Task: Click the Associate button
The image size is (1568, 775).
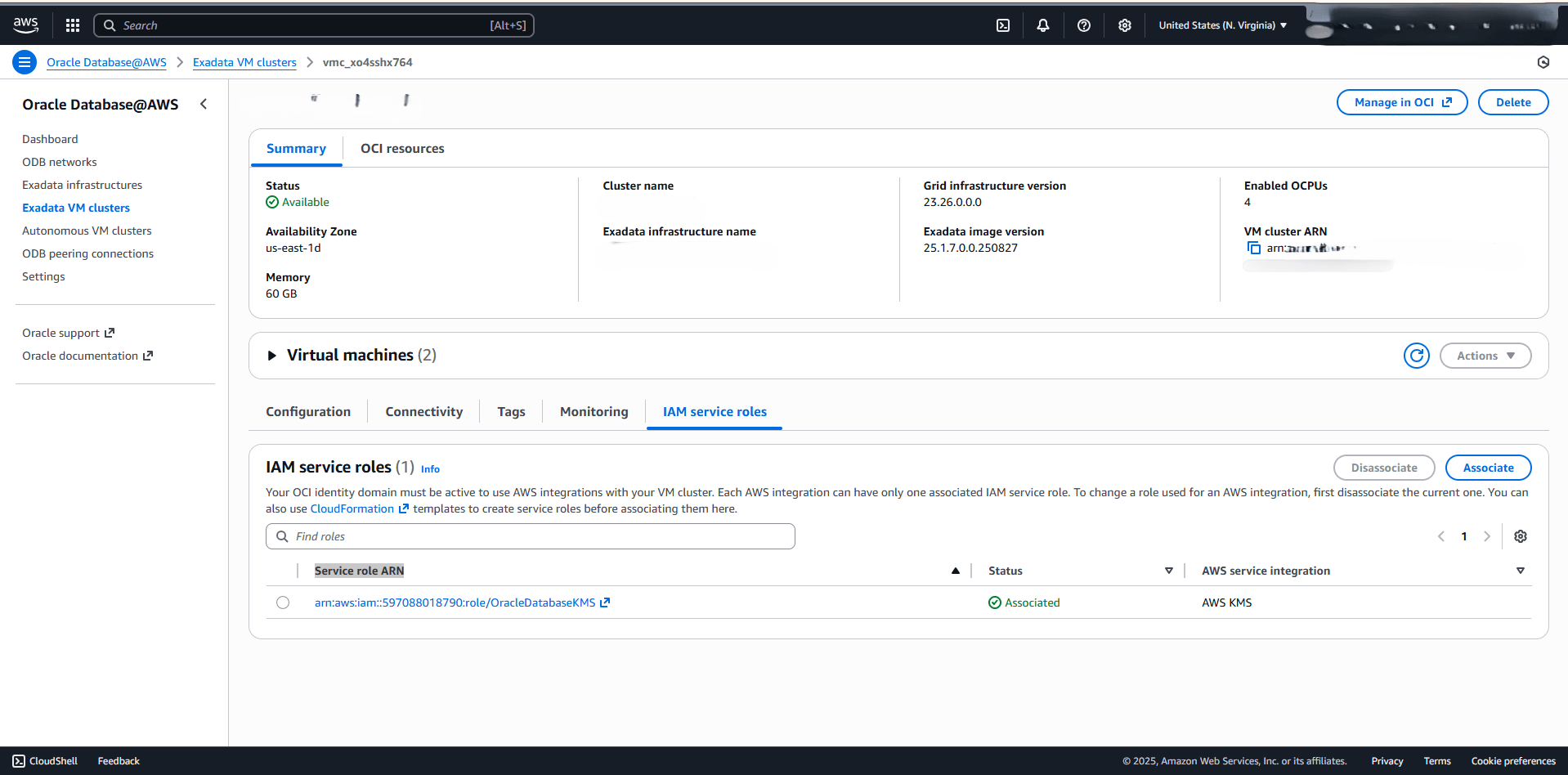Action: click(1488, 467)
